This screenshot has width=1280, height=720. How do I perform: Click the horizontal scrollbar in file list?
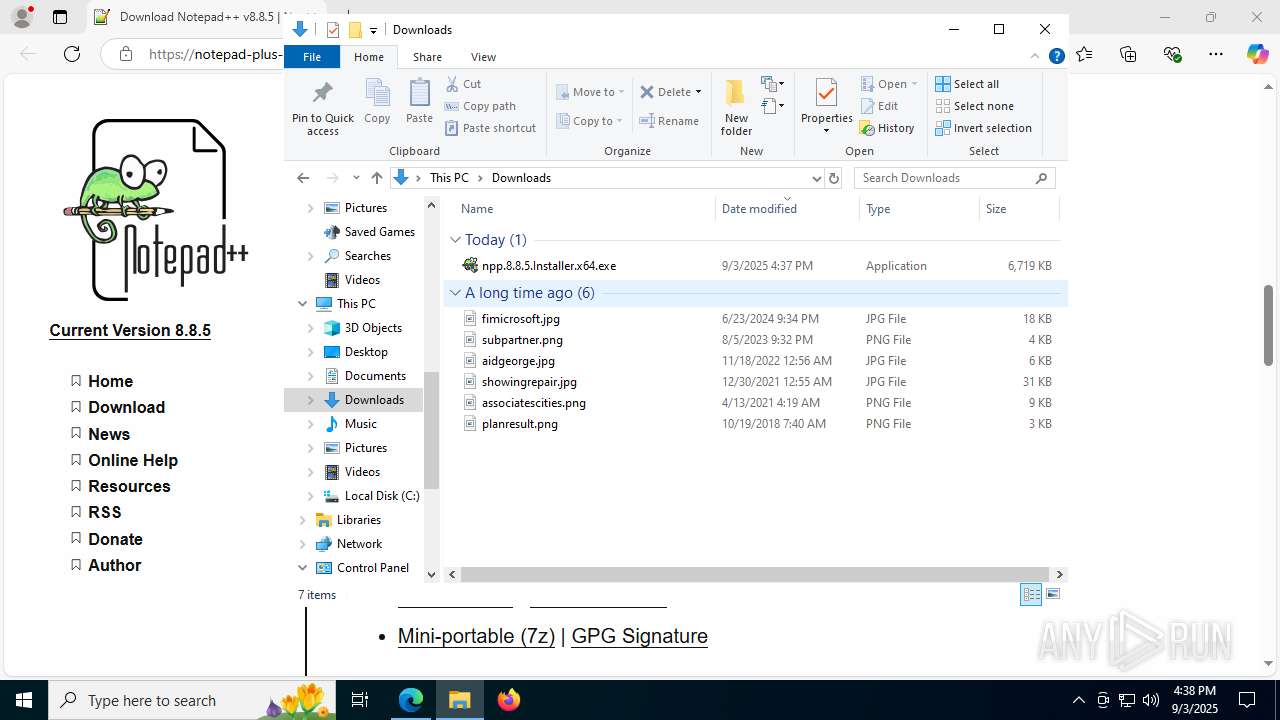[756, 574]
